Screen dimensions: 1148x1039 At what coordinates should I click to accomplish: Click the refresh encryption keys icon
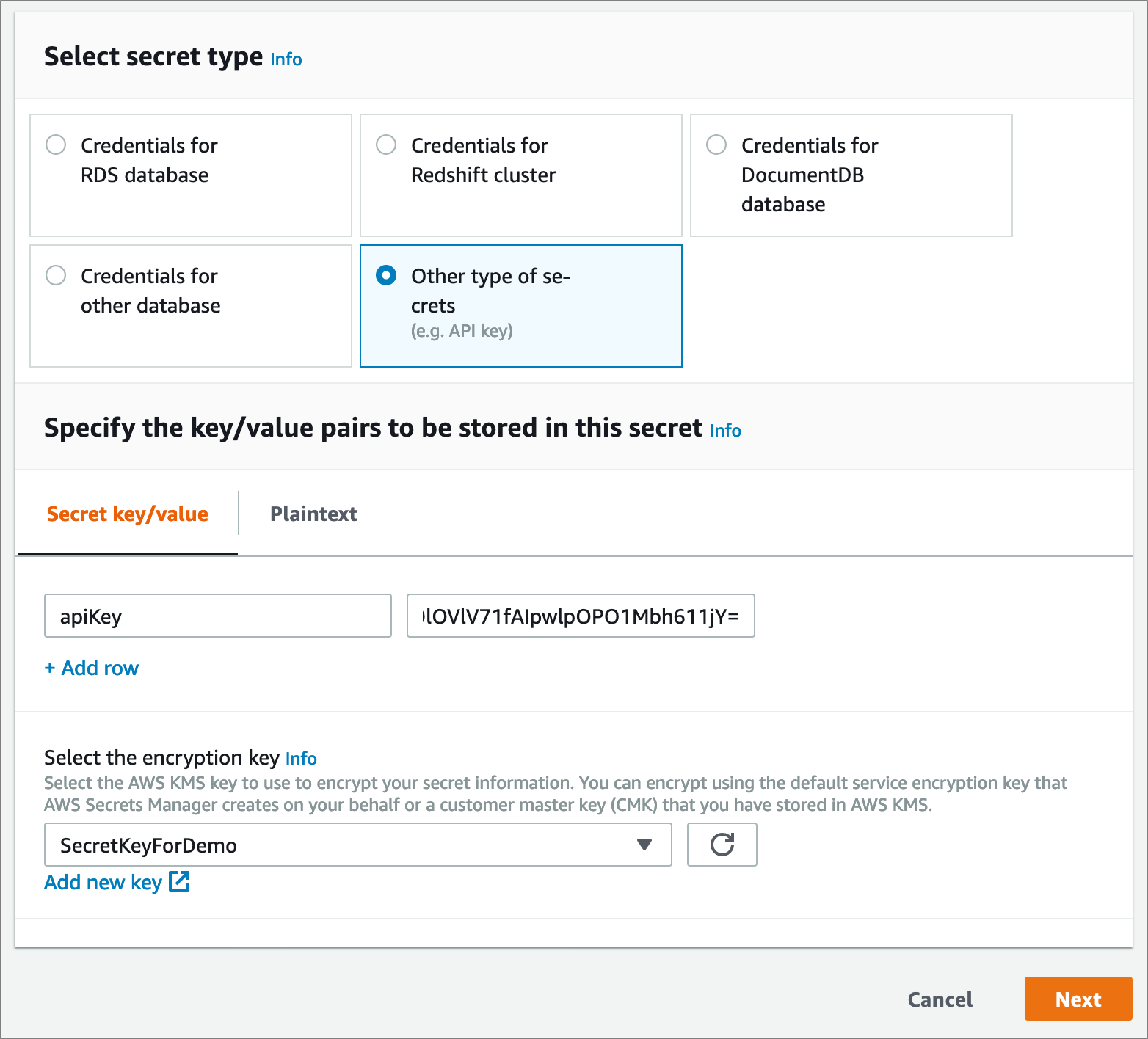coord(722,845)
